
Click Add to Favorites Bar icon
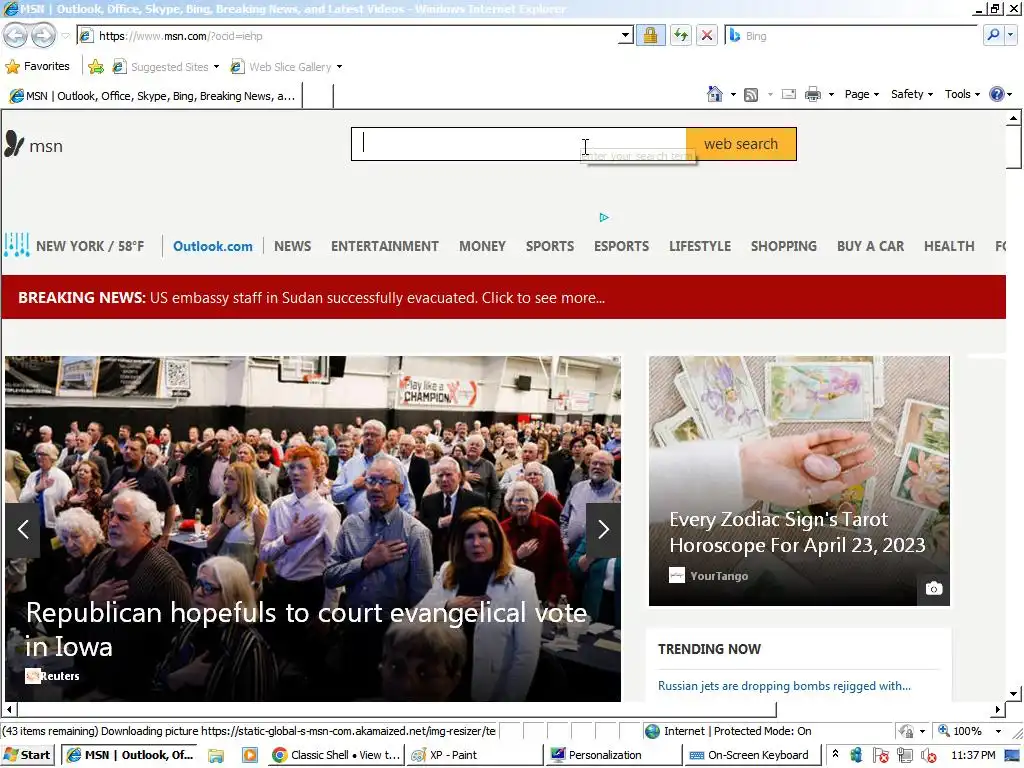tap(96, 67)
